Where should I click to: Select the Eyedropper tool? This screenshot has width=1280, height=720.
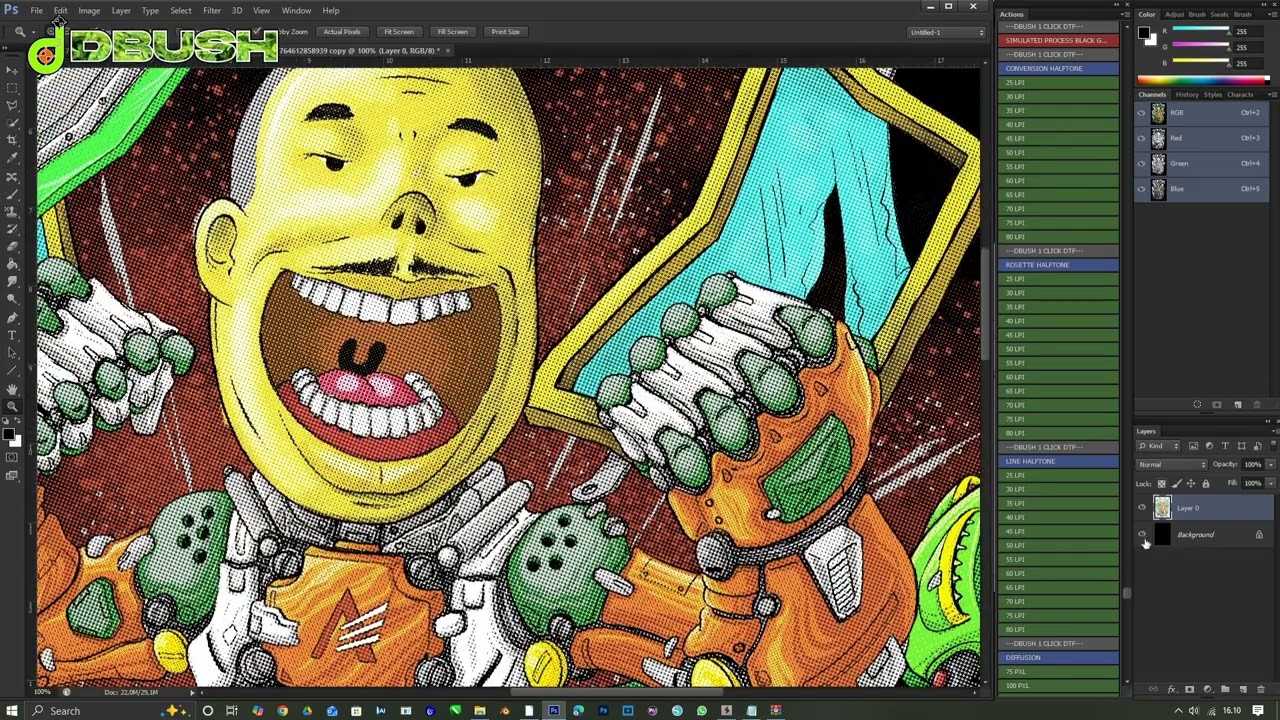(13, 157)
